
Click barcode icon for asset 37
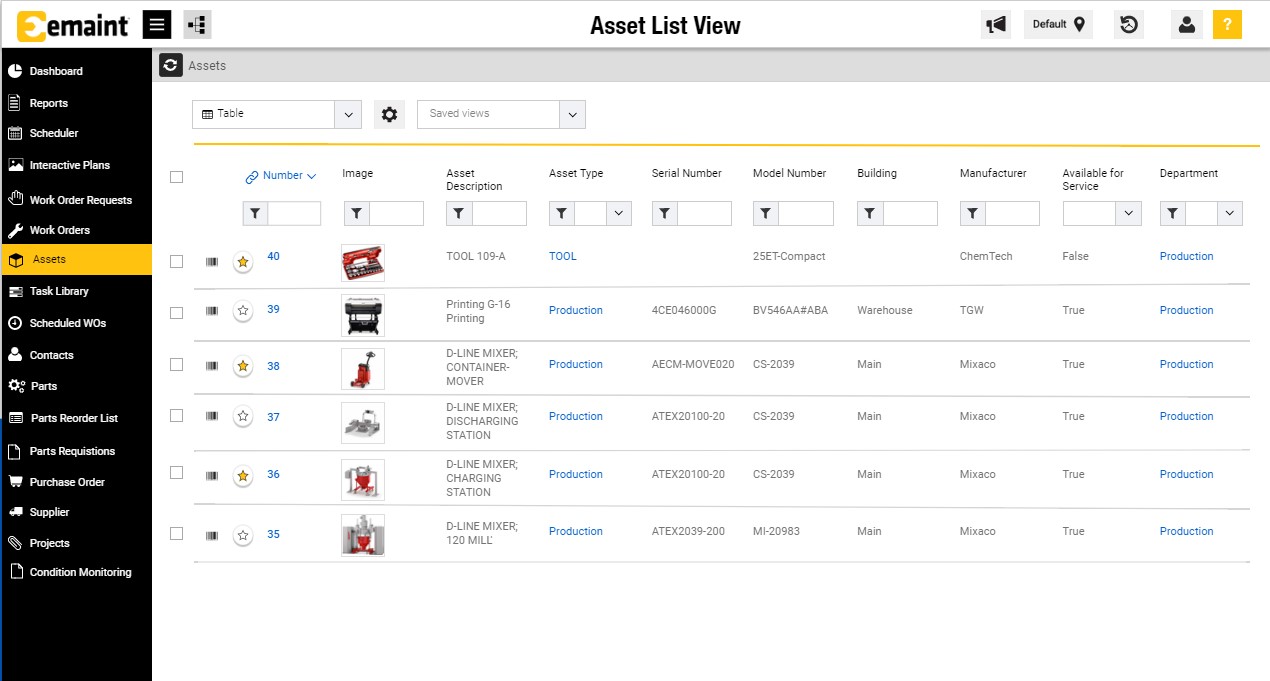211,417
